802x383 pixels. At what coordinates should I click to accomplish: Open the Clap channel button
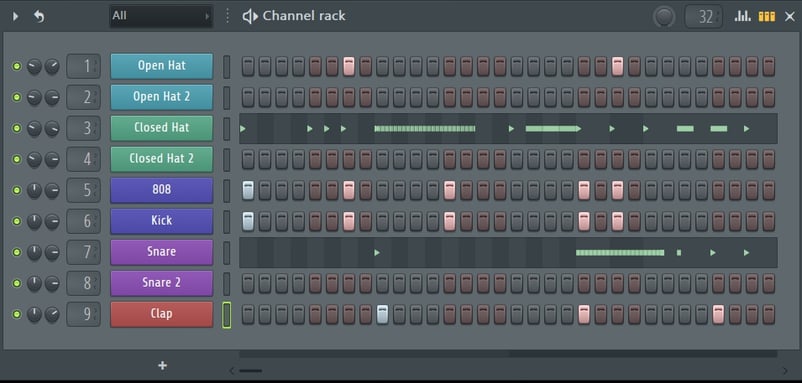(162, 313)
